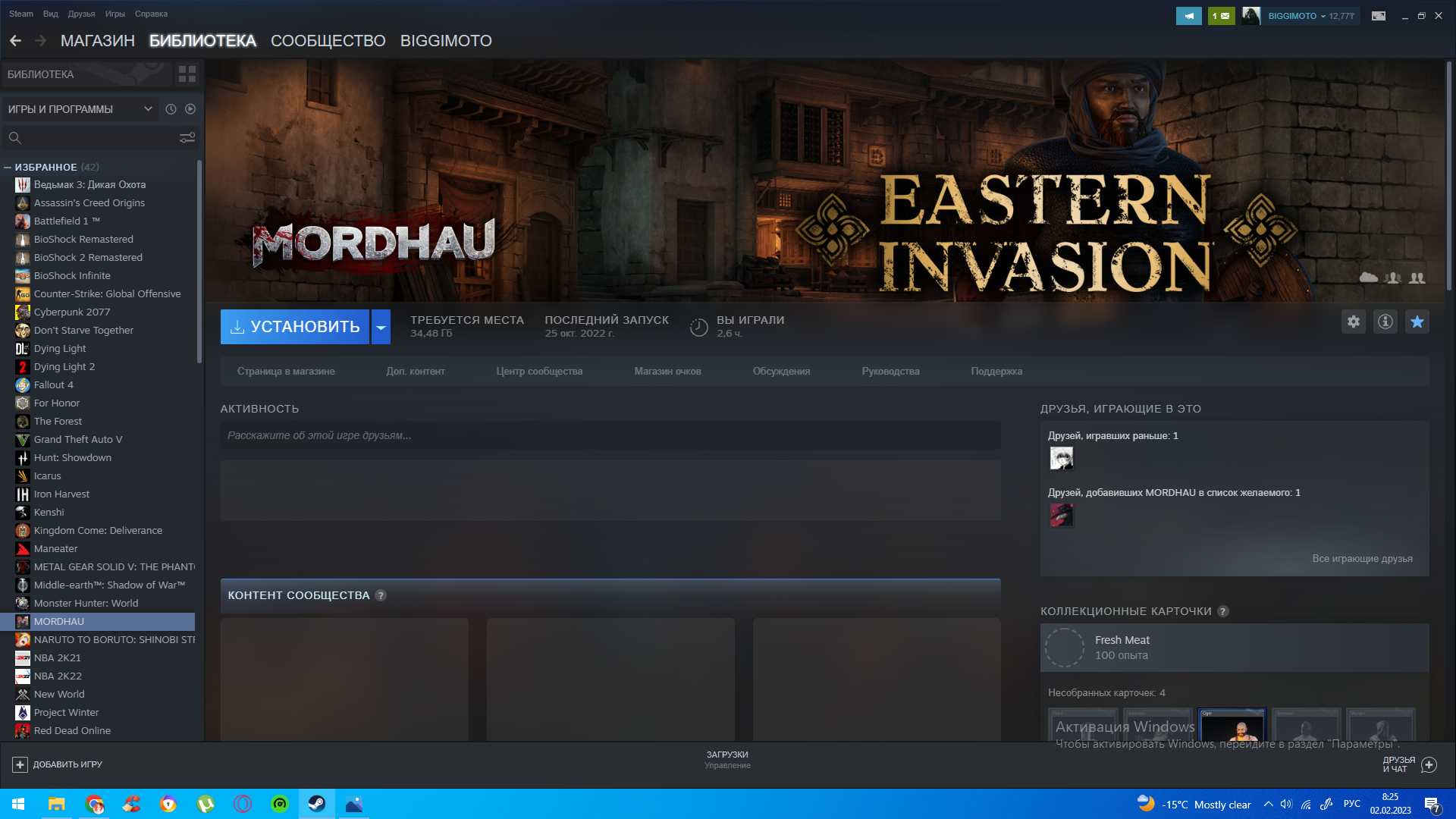Open Страница в магазине link
The height and width of the screenshot is (819, 1456).
(x=286, y=372)
